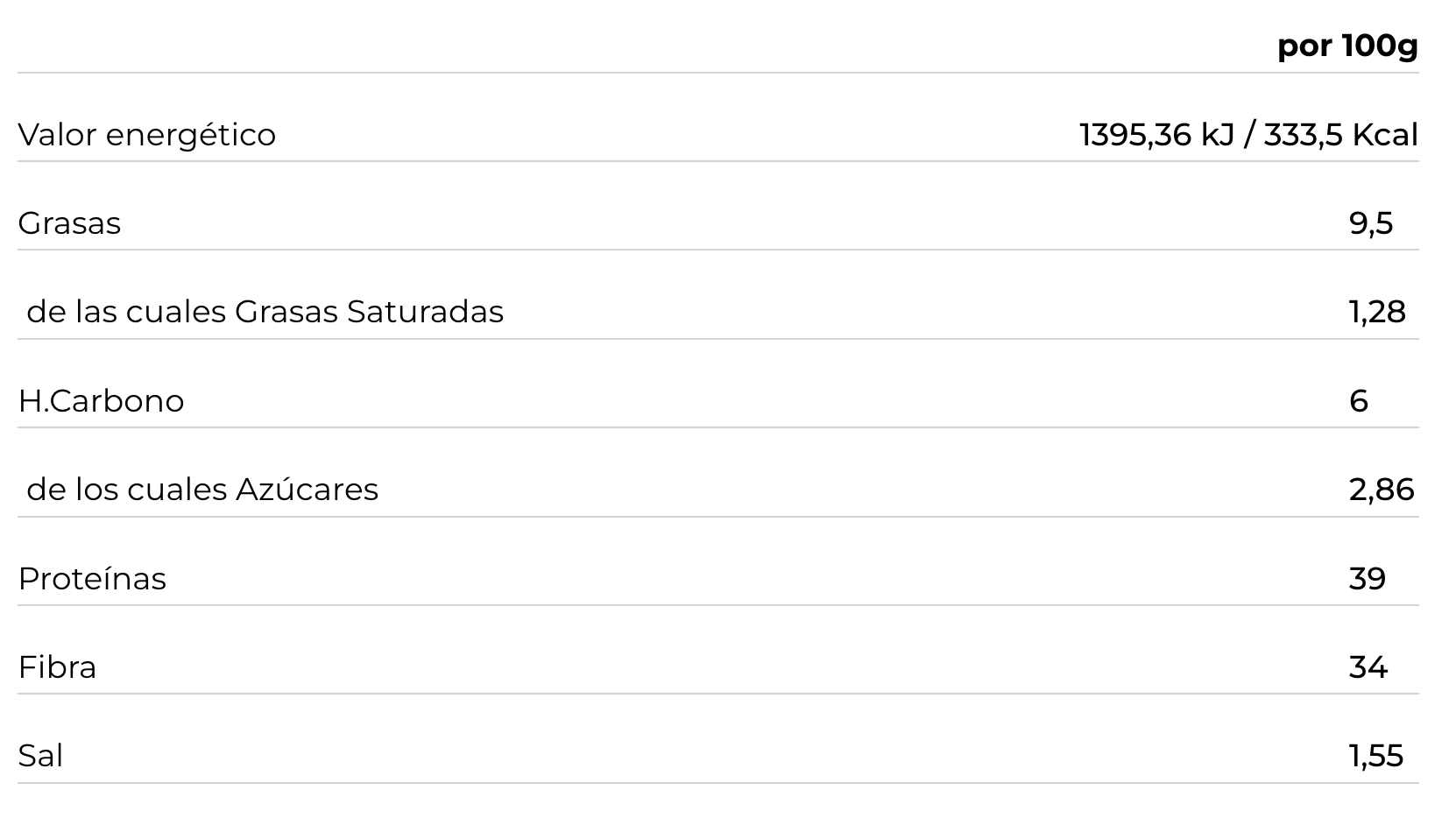The width and height of the screenshot is (1456, 825).
Task: Click the H.Carbono value '6'
Action: coord(1358,401)
